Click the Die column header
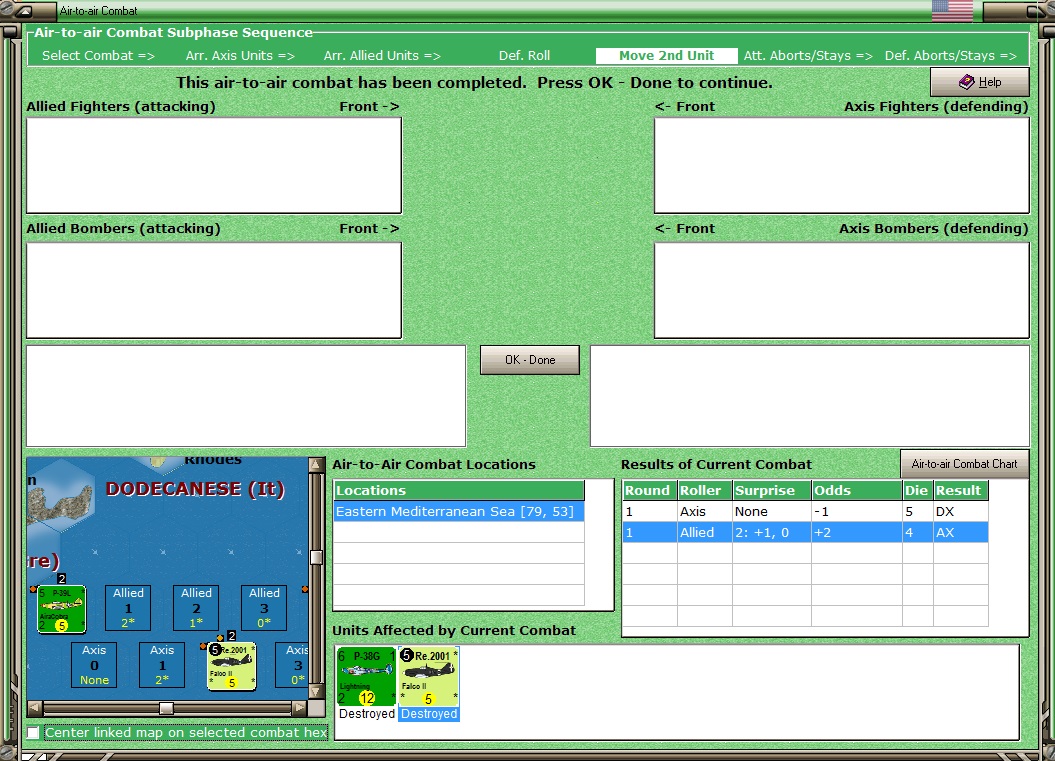The height and width of the screenshot is (761, 1055). click(x=917, y=491)
